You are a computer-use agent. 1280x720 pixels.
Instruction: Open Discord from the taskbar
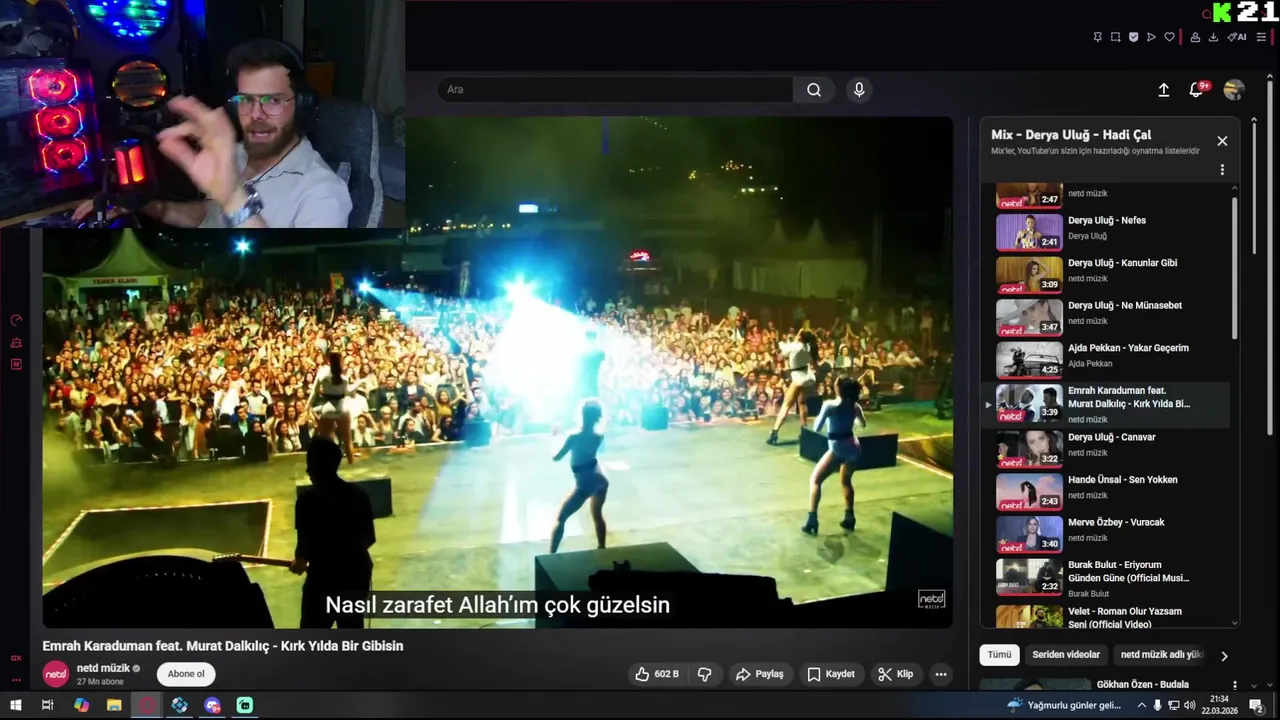pyautogui.click(x=212, y=705)
